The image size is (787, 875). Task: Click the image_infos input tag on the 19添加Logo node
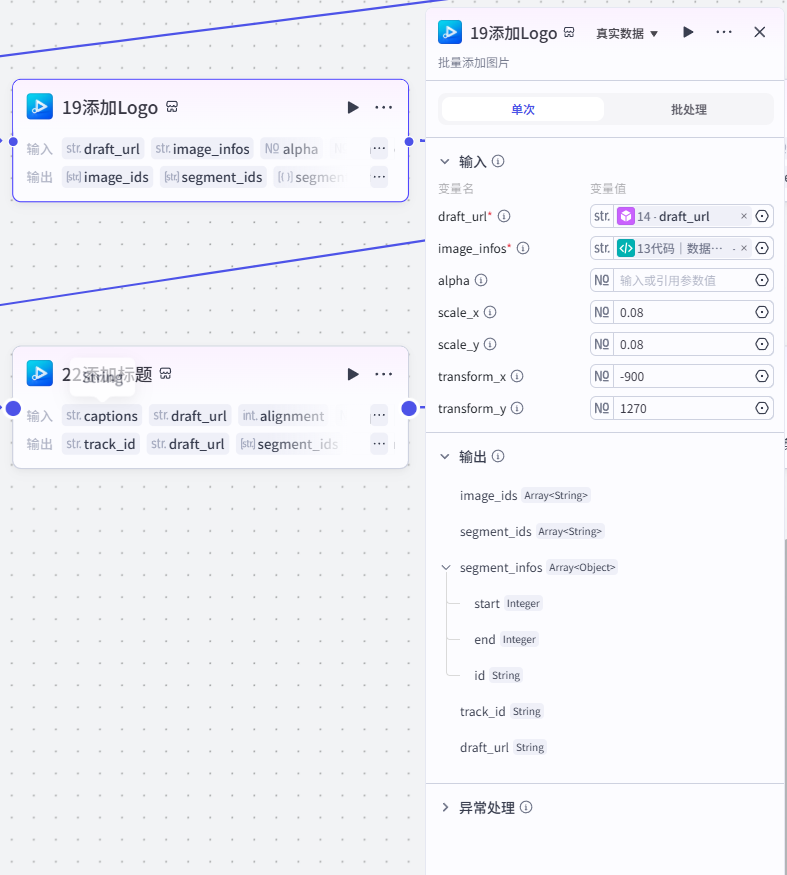tap(202, 149)
